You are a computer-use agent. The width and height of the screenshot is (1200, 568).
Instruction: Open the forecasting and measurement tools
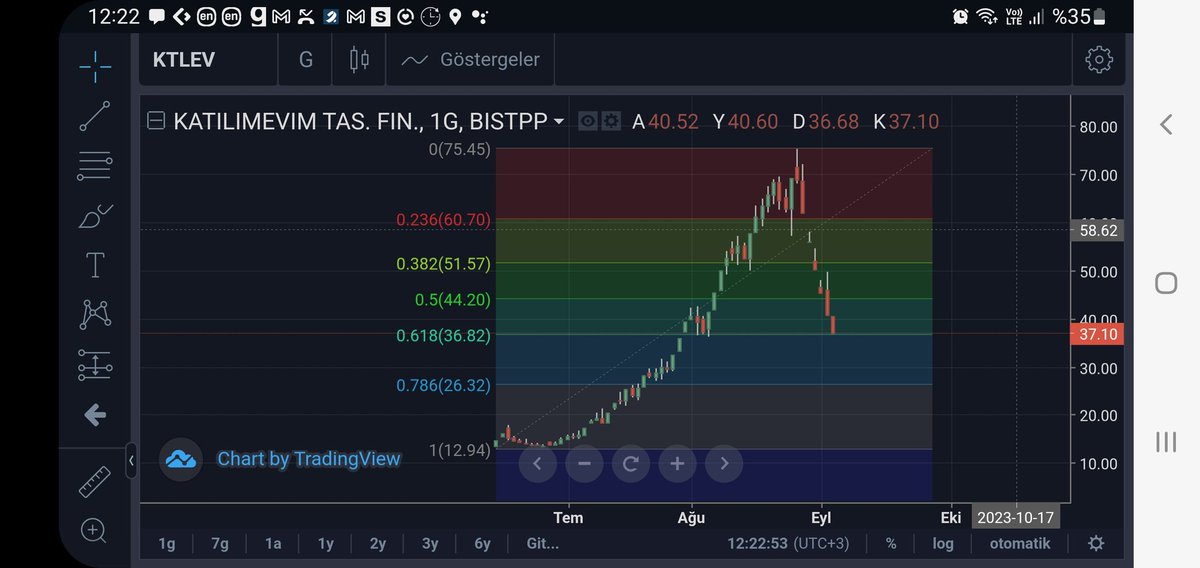click(95, 365)
